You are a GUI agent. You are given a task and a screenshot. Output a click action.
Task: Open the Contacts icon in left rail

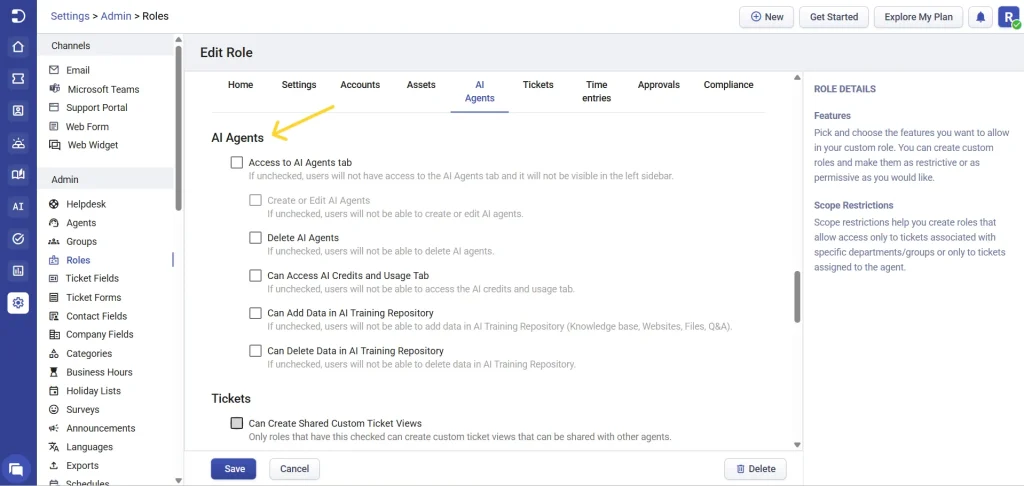(x=18, y=110)
